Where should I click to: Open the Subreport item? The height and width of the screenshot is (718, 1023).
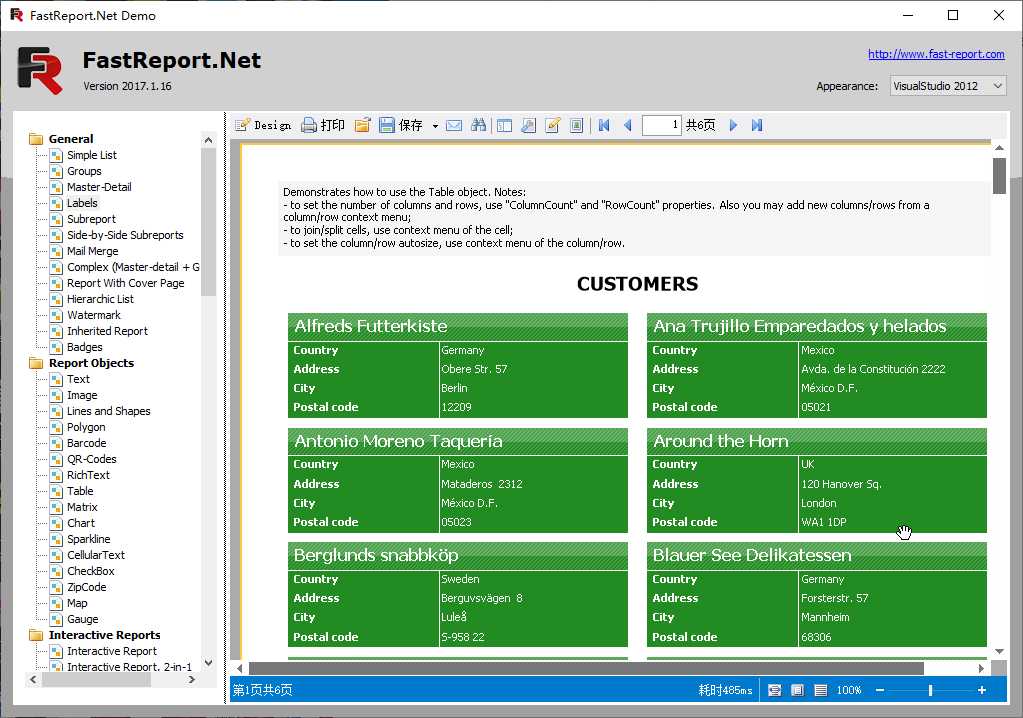(91, 219)
